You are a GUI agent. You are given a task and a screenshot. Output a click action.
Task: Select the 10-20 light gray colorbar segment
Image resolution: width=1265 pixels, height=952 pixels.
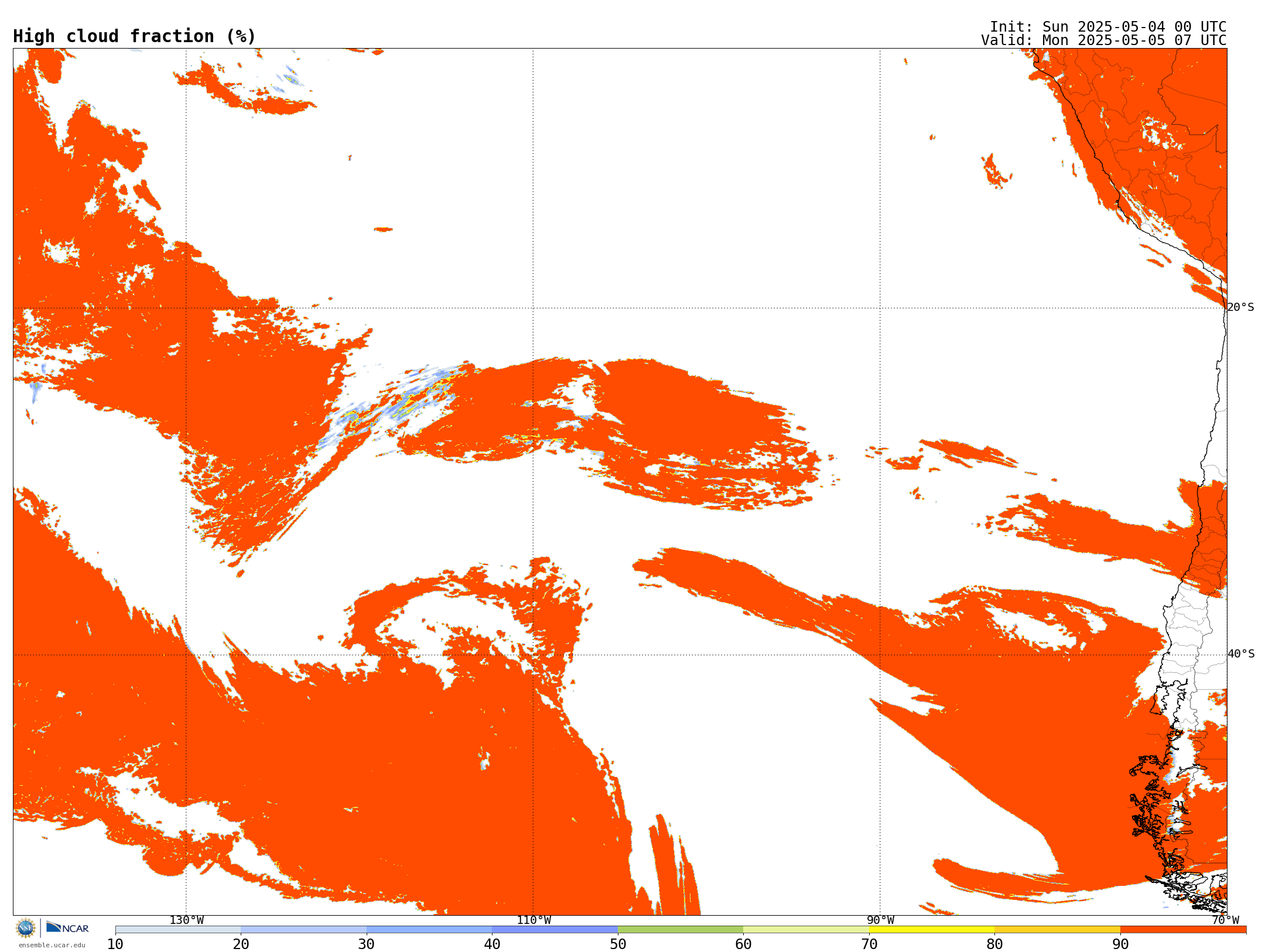178,930
